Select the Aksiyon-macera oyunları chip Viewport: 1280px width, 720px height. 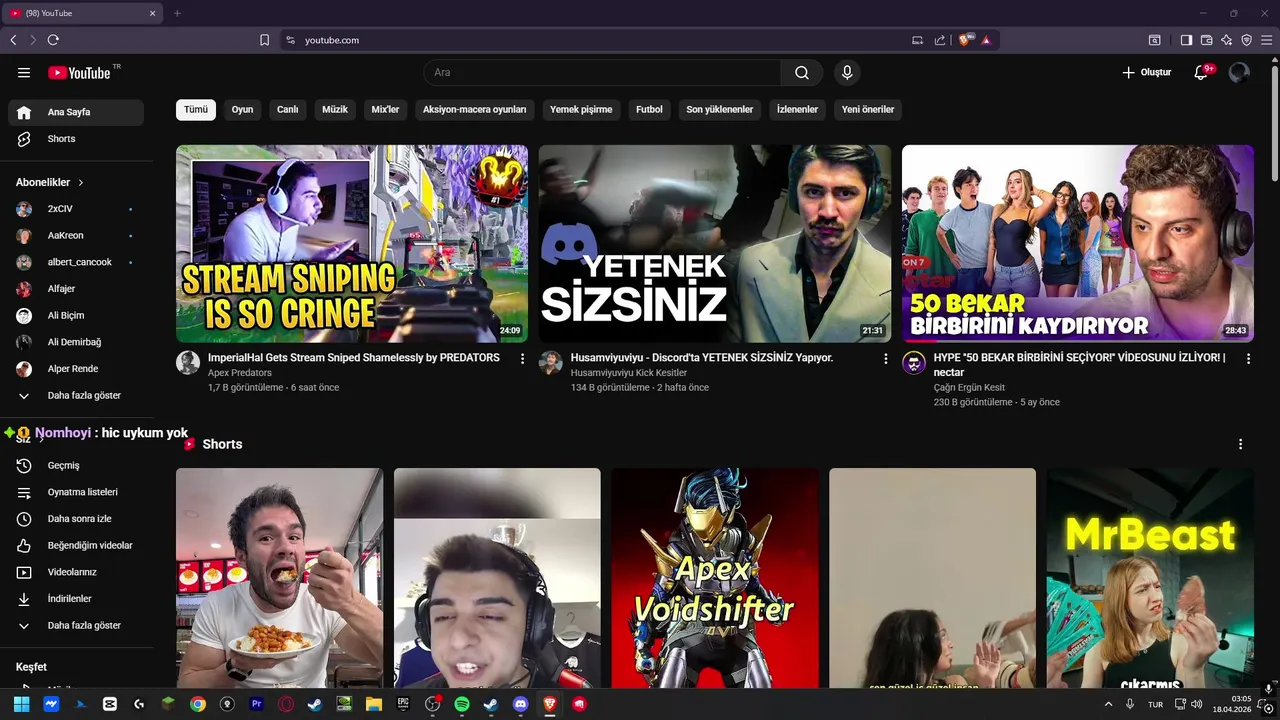474,110
